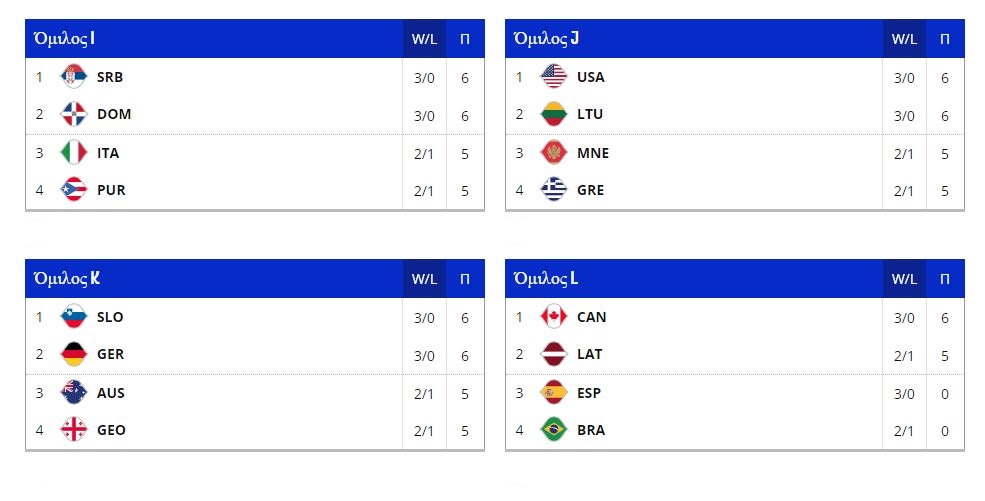Image resolution: width=985 pixels, height=501 pixels.
Task: Select the Όμιλος K group header
Action: 67,279
